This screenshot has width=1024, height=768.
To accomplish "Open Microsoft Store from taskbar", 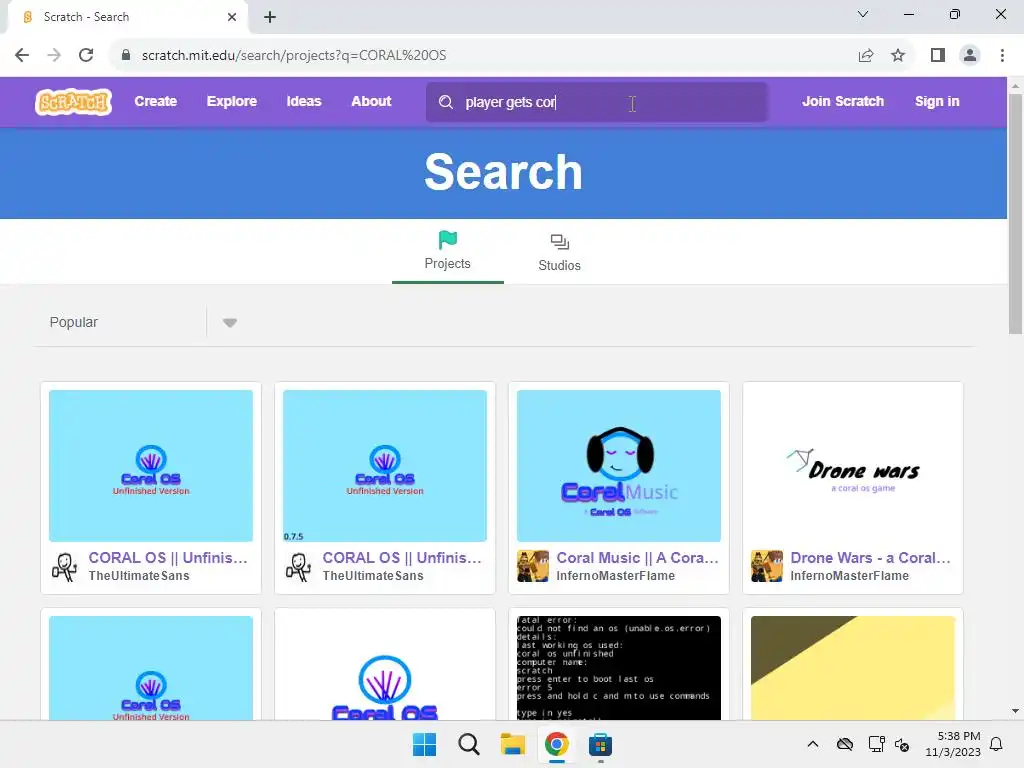I will 600,744.
